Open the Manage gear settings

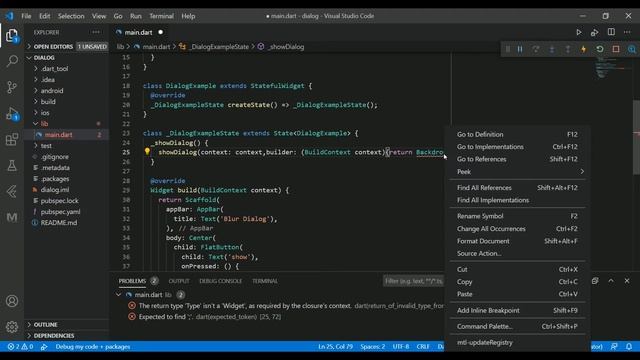(12, 327)
